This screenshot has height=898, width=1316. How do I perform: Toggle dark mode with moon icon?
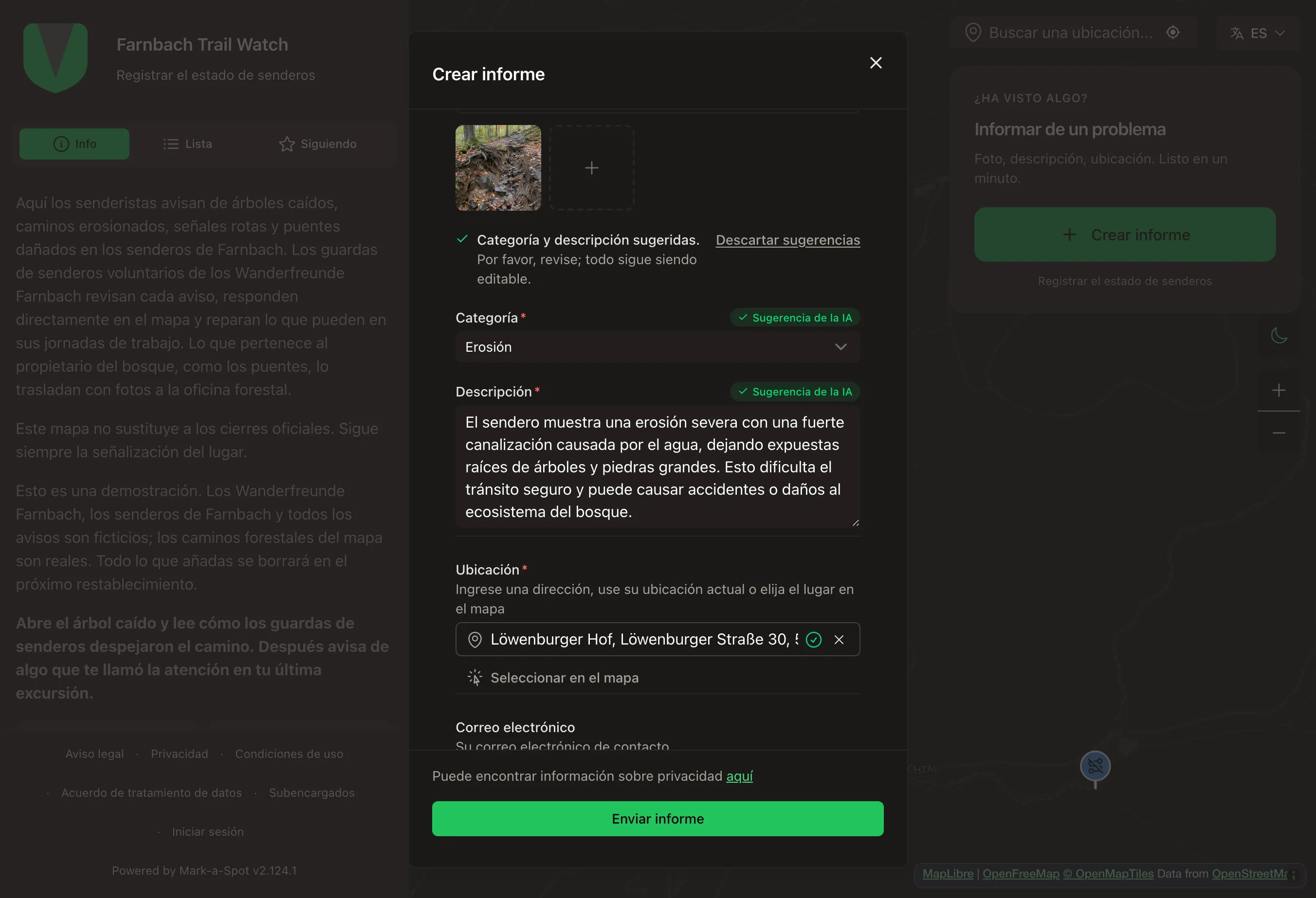tap(1279, 336)
